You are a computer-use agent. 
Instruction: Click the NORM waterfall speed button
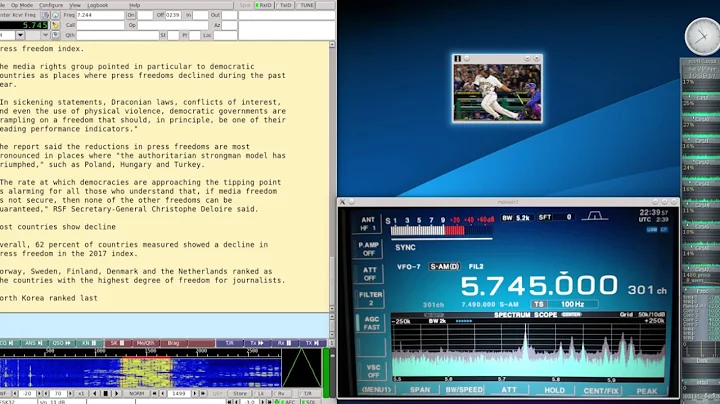point(136,393)
